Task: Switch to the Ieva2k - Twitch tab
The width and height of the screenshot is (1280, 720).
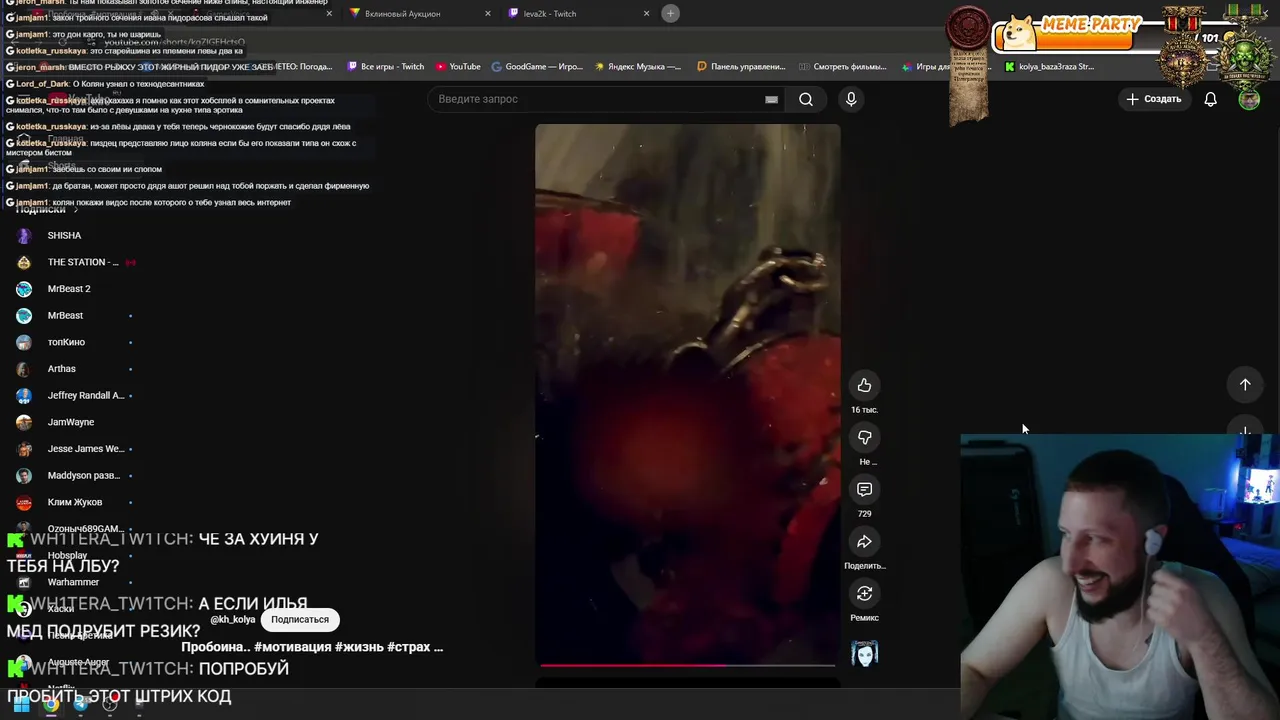Action: [550, 14]
